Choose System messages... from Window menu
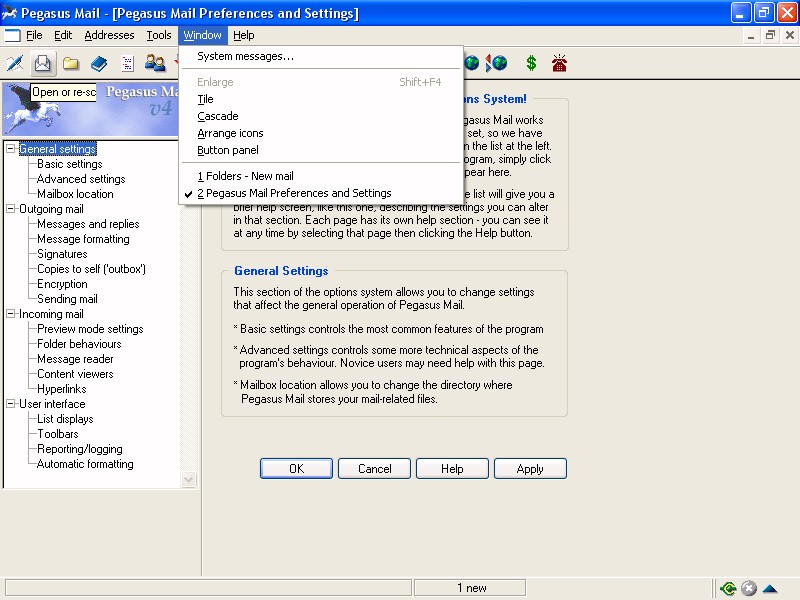 [x=321, y=56]
